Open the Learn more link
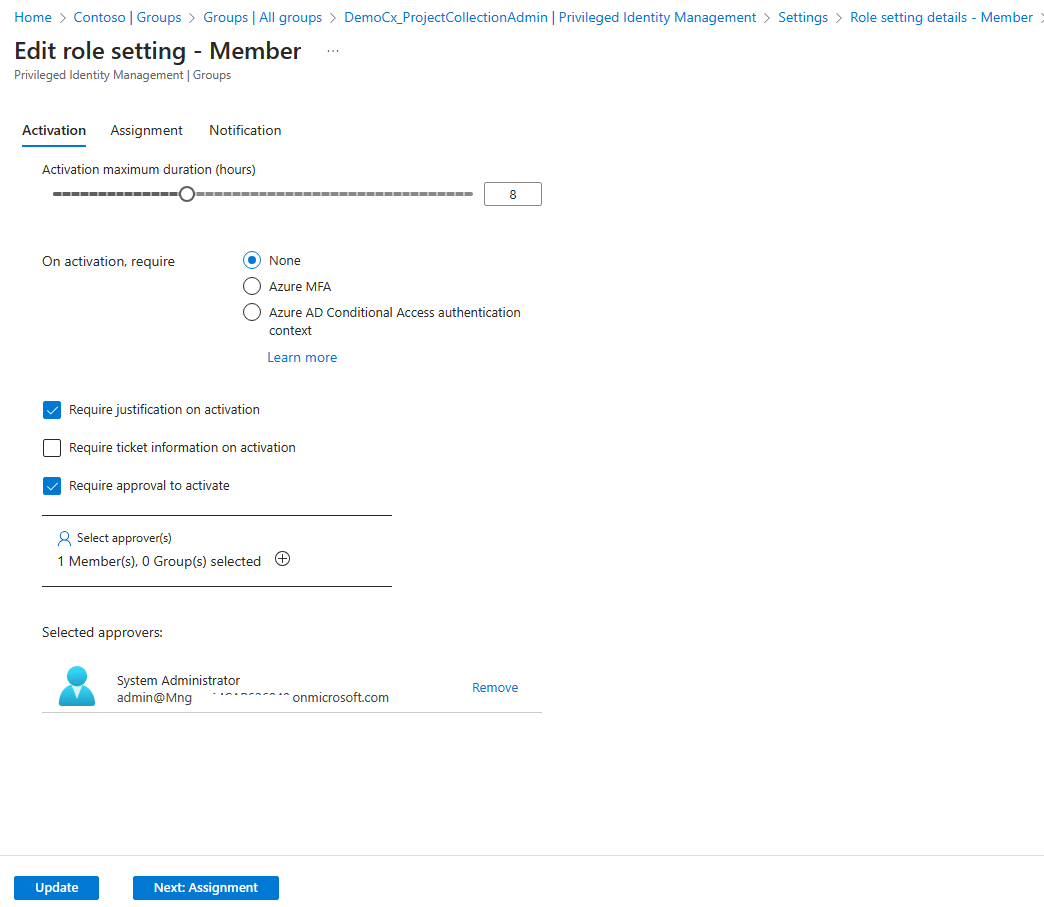The height and width of the screenshot is (907, 1044). click(x=302, y=357)
